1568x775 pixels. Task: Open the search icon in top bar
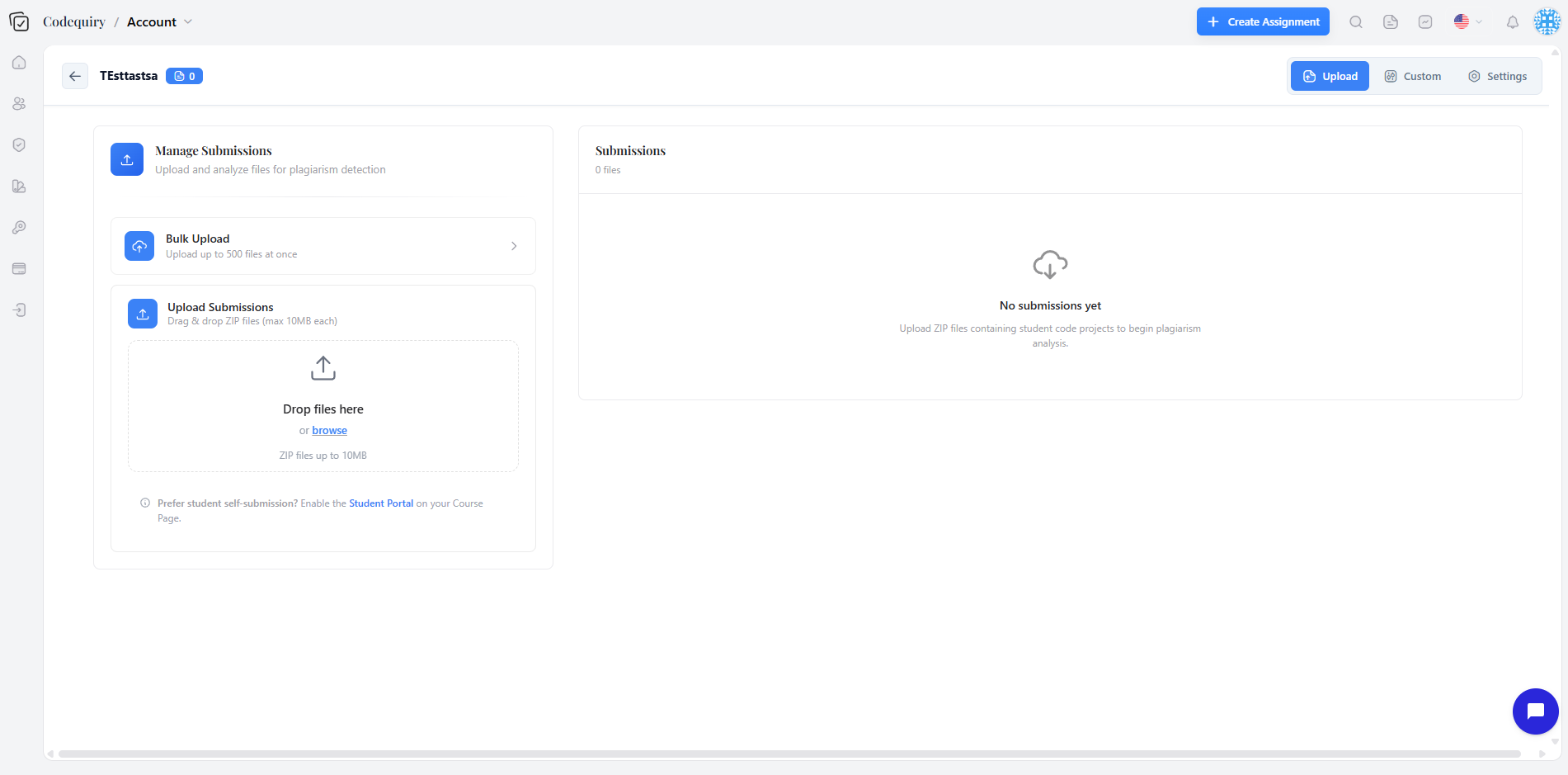1355,21
